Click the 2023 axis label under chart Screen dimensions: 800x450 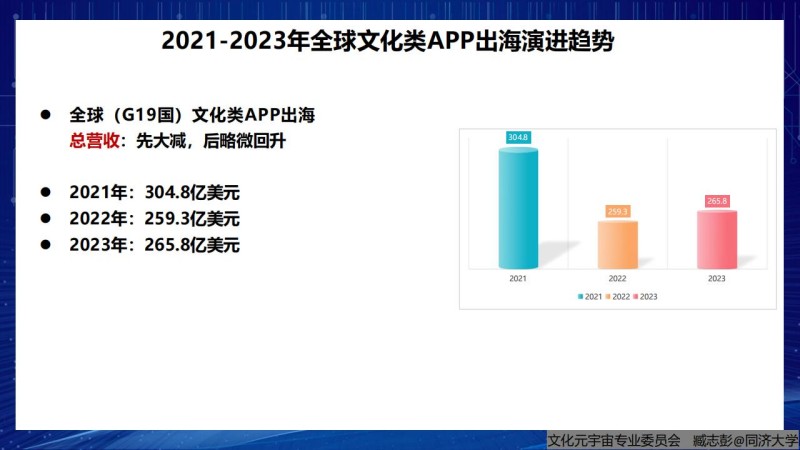point(716,279)
